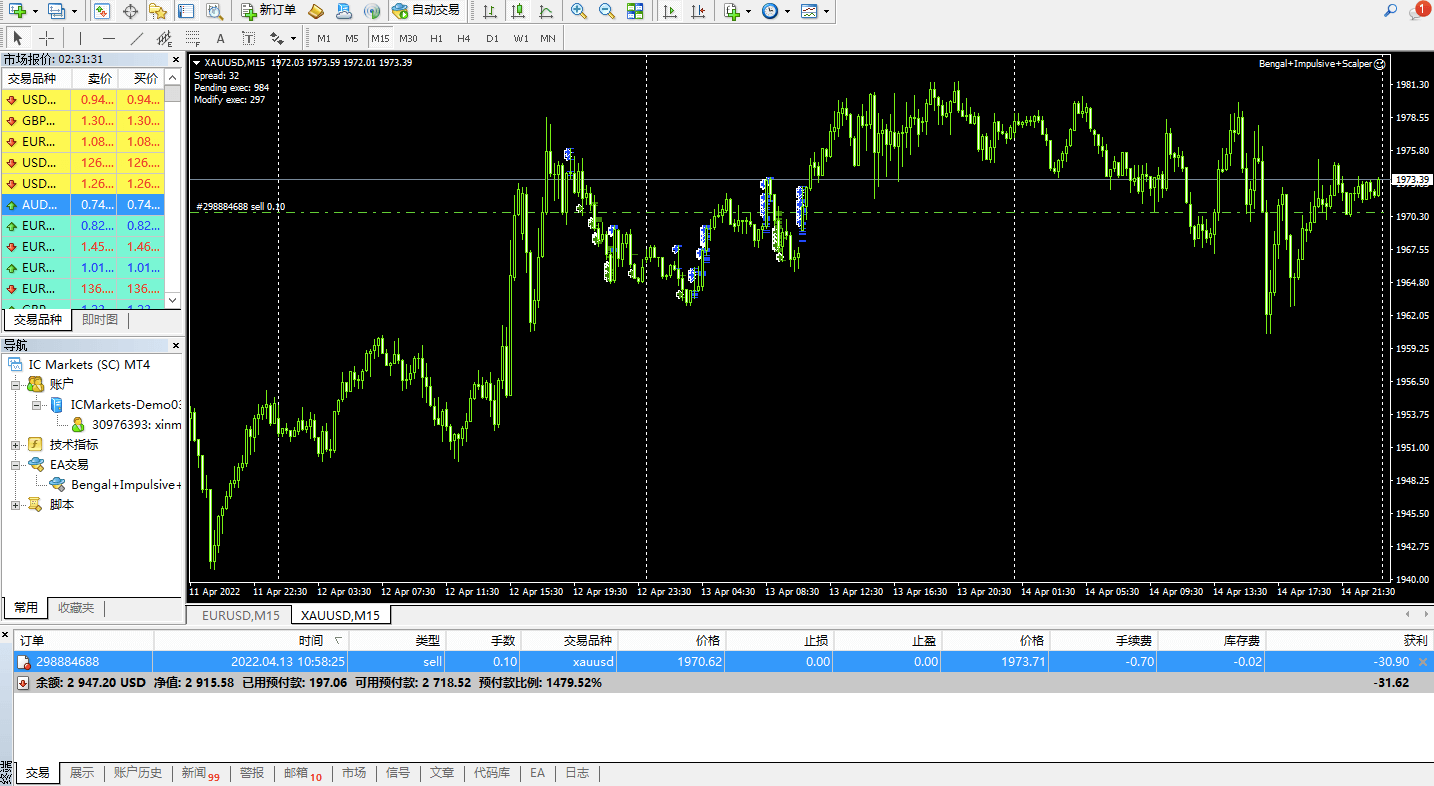
Task: Toggle AutoTrading (自动交易) button
Action: point(426,11)
